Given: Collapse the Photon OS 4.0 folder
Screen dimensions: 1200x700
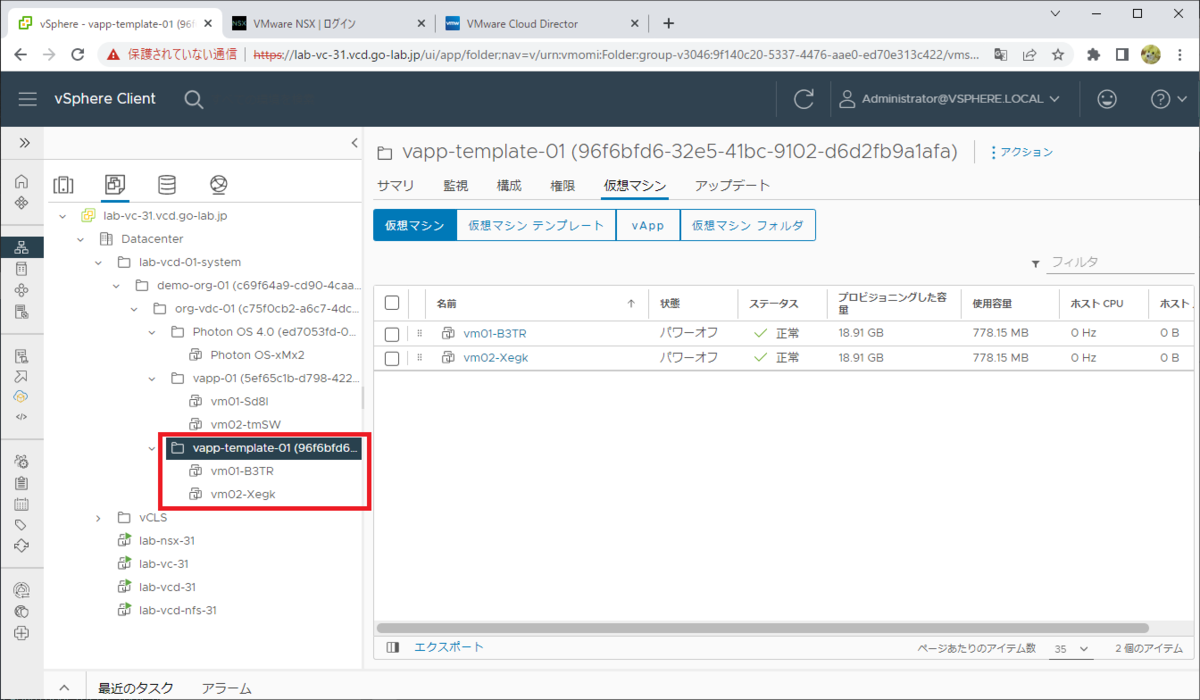Looking at the screenshot, I should (x=152, y=331).
